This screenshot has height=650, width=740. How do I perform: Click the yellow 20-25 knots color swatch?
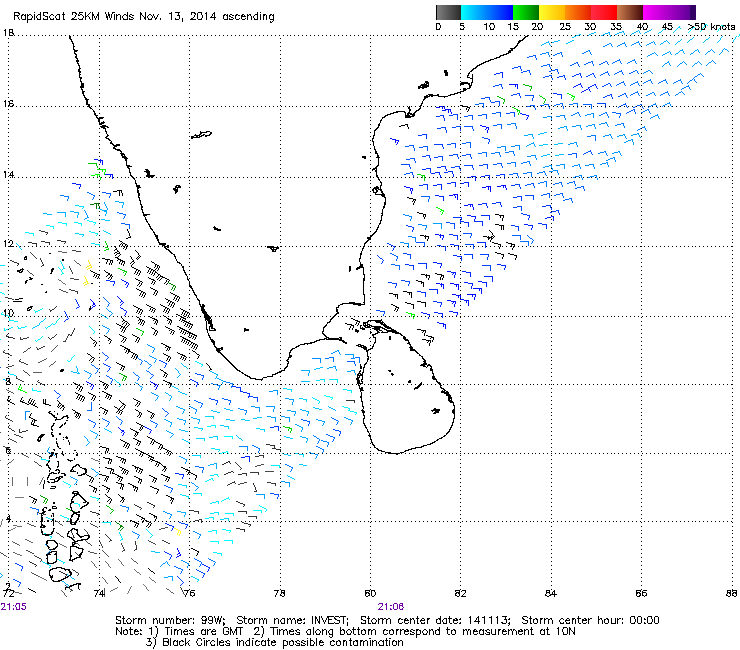(x=551, y=12)
